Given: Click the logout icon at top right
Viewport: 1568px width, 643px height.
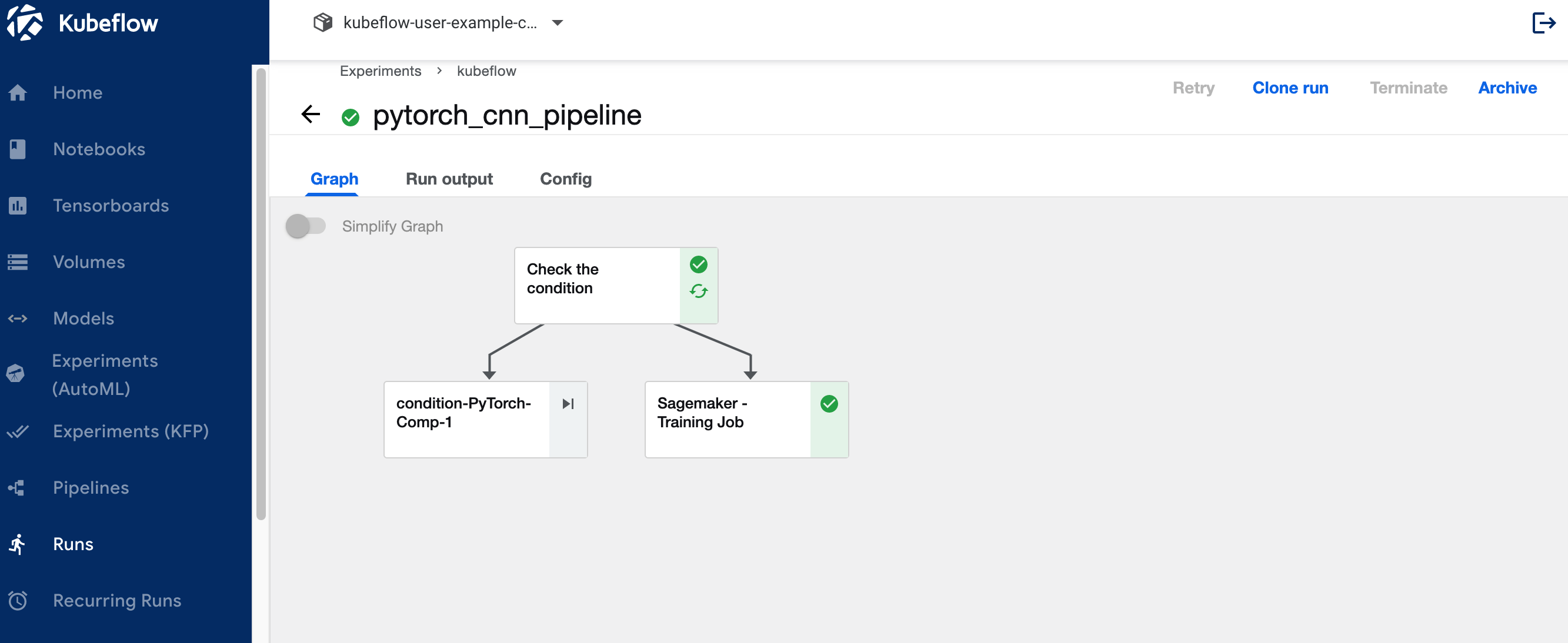Looking at the screenshot, I should (1543, 23).
